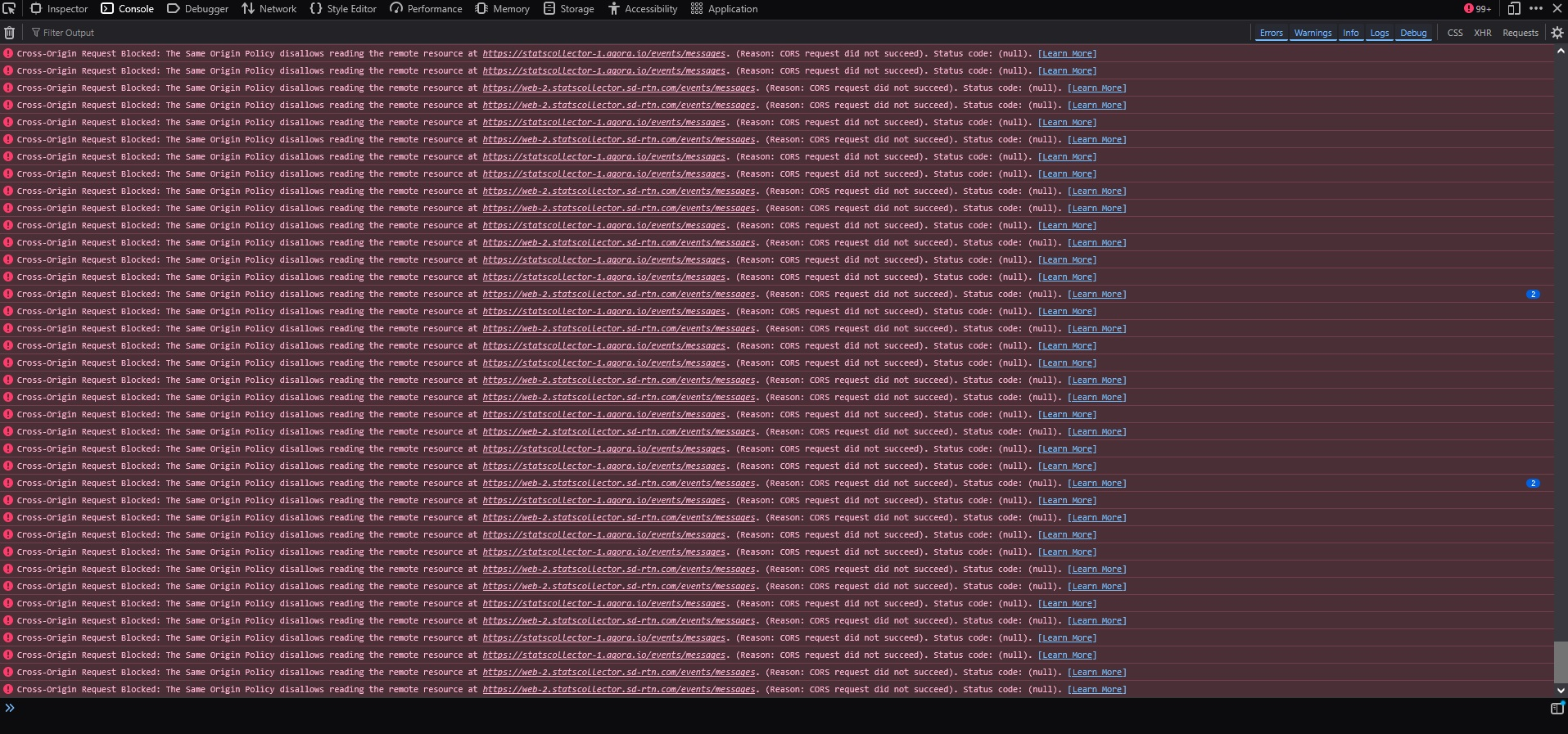
Task: Click the console prompt chevrons
Action: click(x=10, y=708)
